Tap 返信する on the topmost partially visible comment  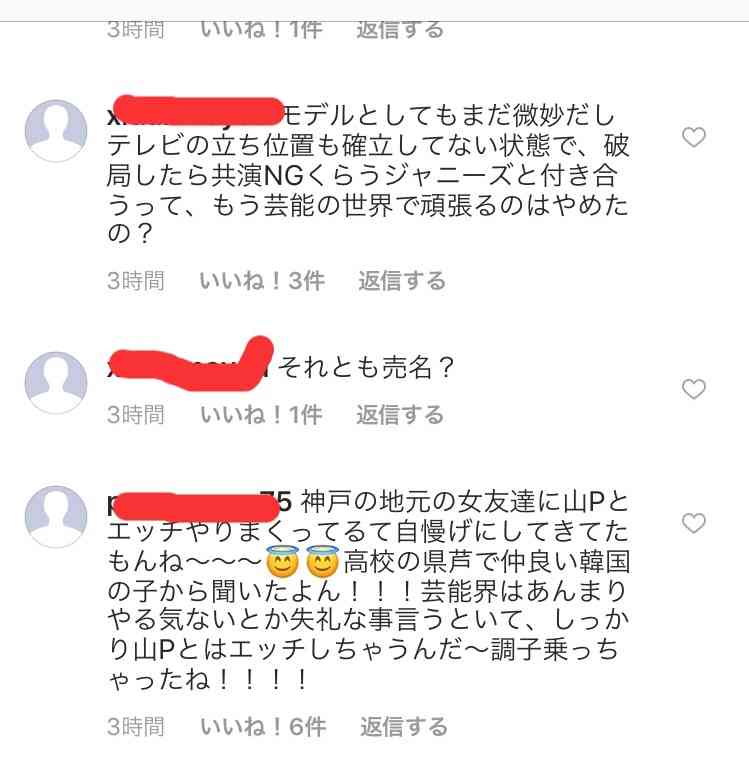click(x=400, y=29)
